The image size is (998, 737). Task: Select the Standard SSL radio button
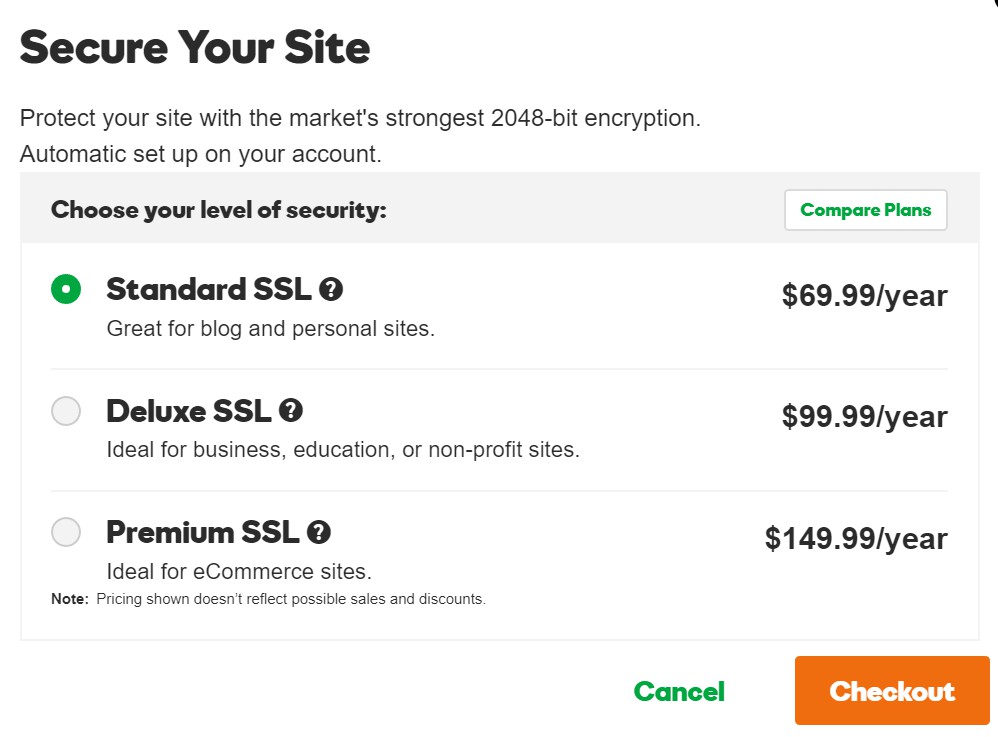pos(65,289)
